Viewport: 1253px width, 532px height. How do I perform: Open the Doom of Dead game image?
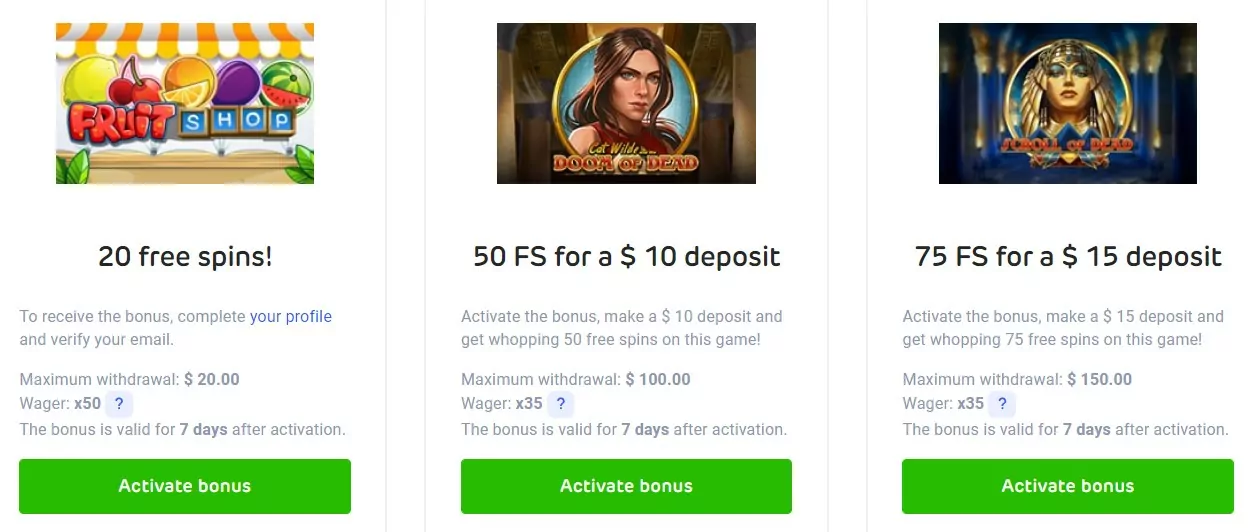click(x=626, y=103)
